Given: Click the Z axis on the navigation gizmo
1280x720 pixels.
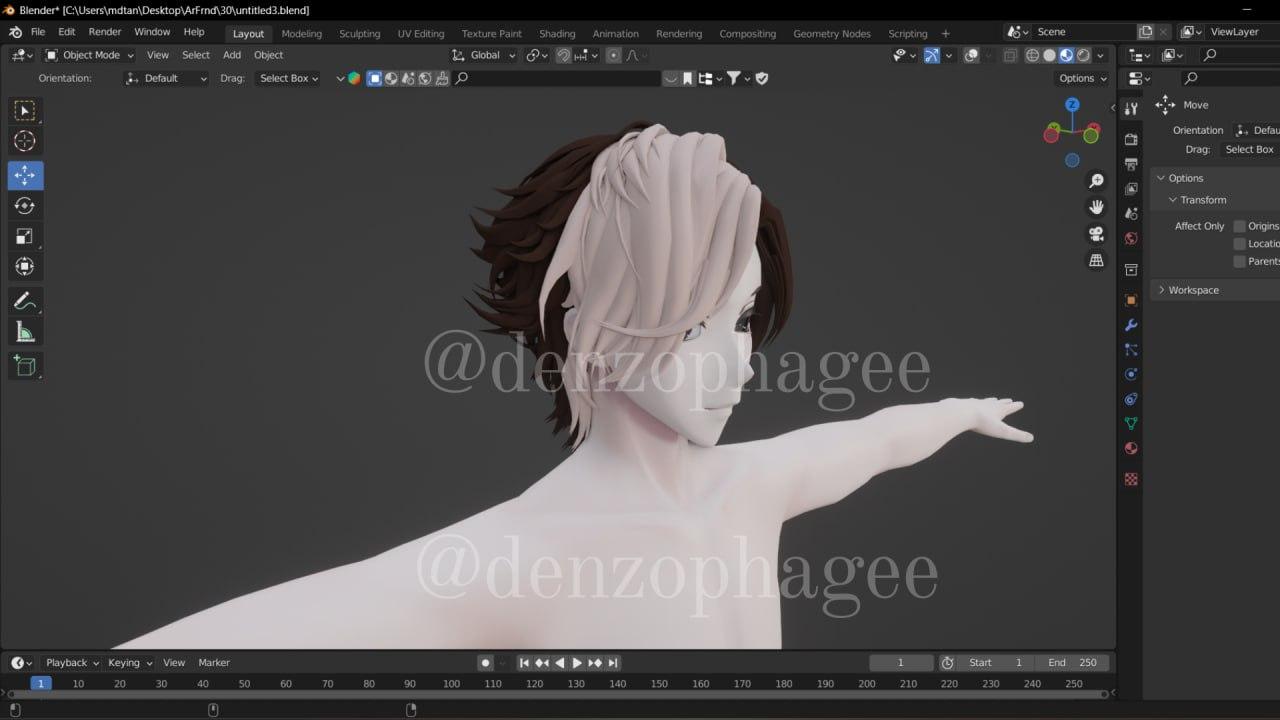Looking at the screenshot, I should pos(1072,104).
